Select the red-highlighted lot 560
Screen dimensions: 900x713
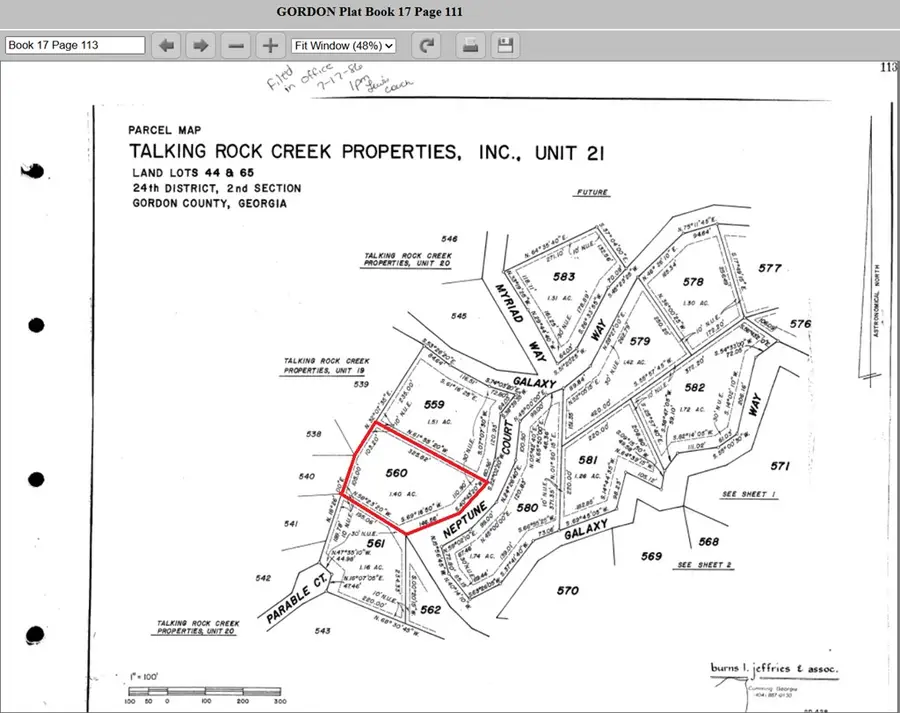tap(397, 472)
